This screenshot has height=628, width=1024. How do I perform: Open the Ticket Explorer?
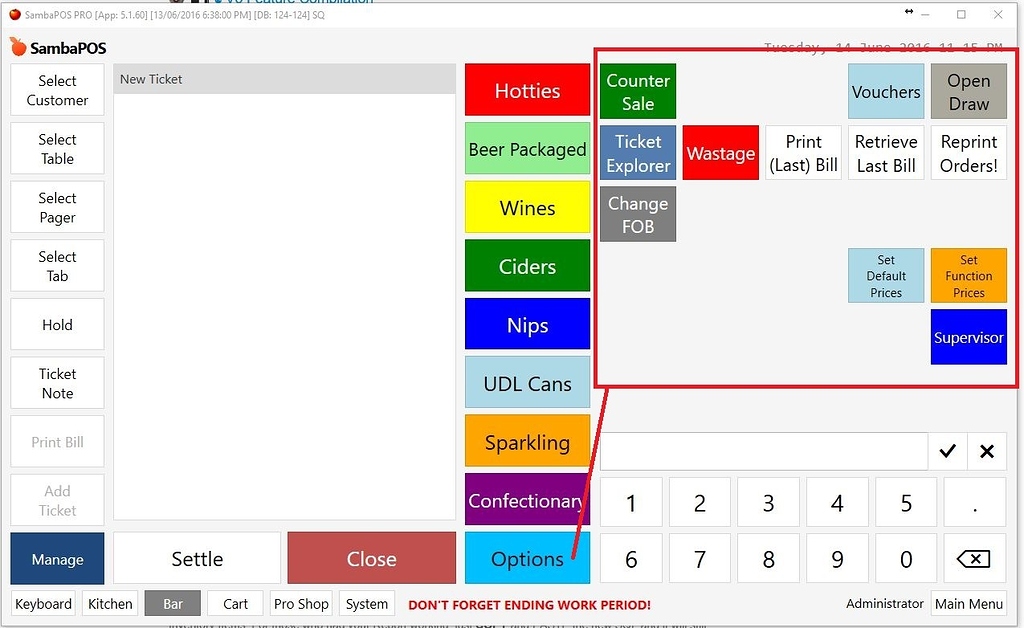[x=637, y=153]
